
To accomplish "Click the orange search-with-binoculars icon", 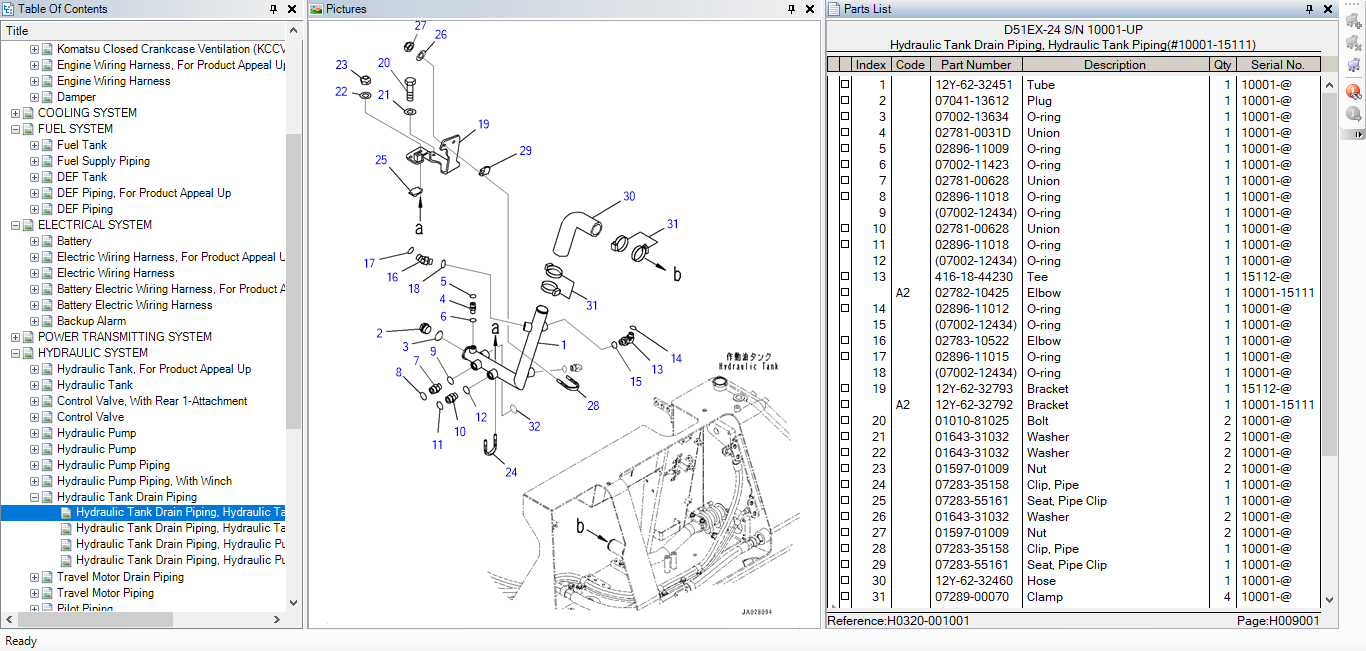I will pos(1354,92).
